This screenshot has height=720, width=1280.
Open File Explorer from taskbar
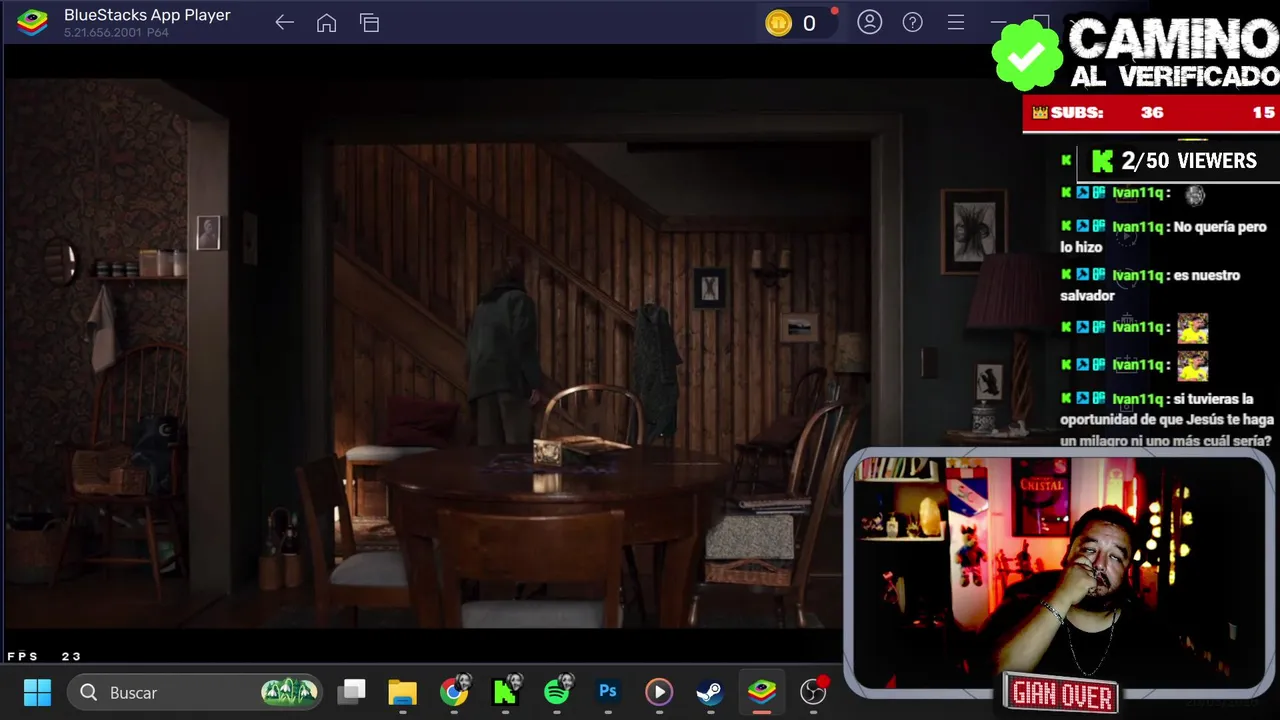click(402, 692)
